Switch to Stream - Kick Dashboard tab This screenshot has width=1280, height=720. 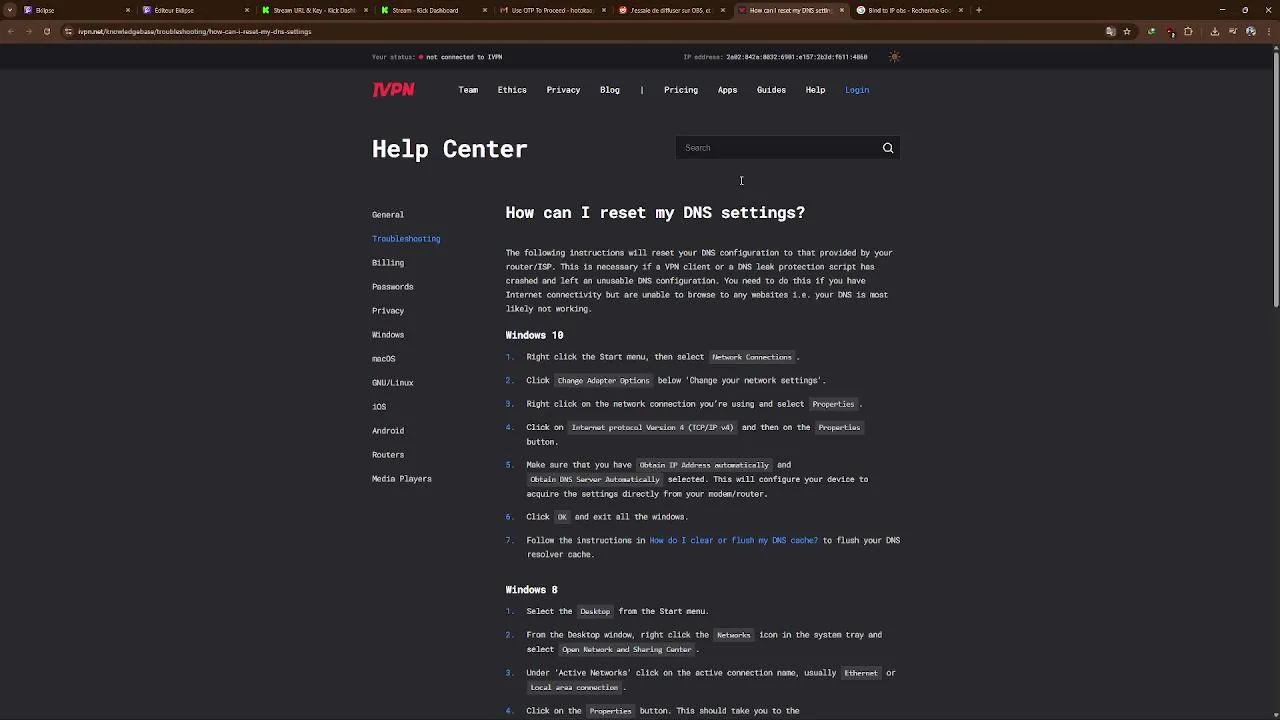[x=432, y=10]
